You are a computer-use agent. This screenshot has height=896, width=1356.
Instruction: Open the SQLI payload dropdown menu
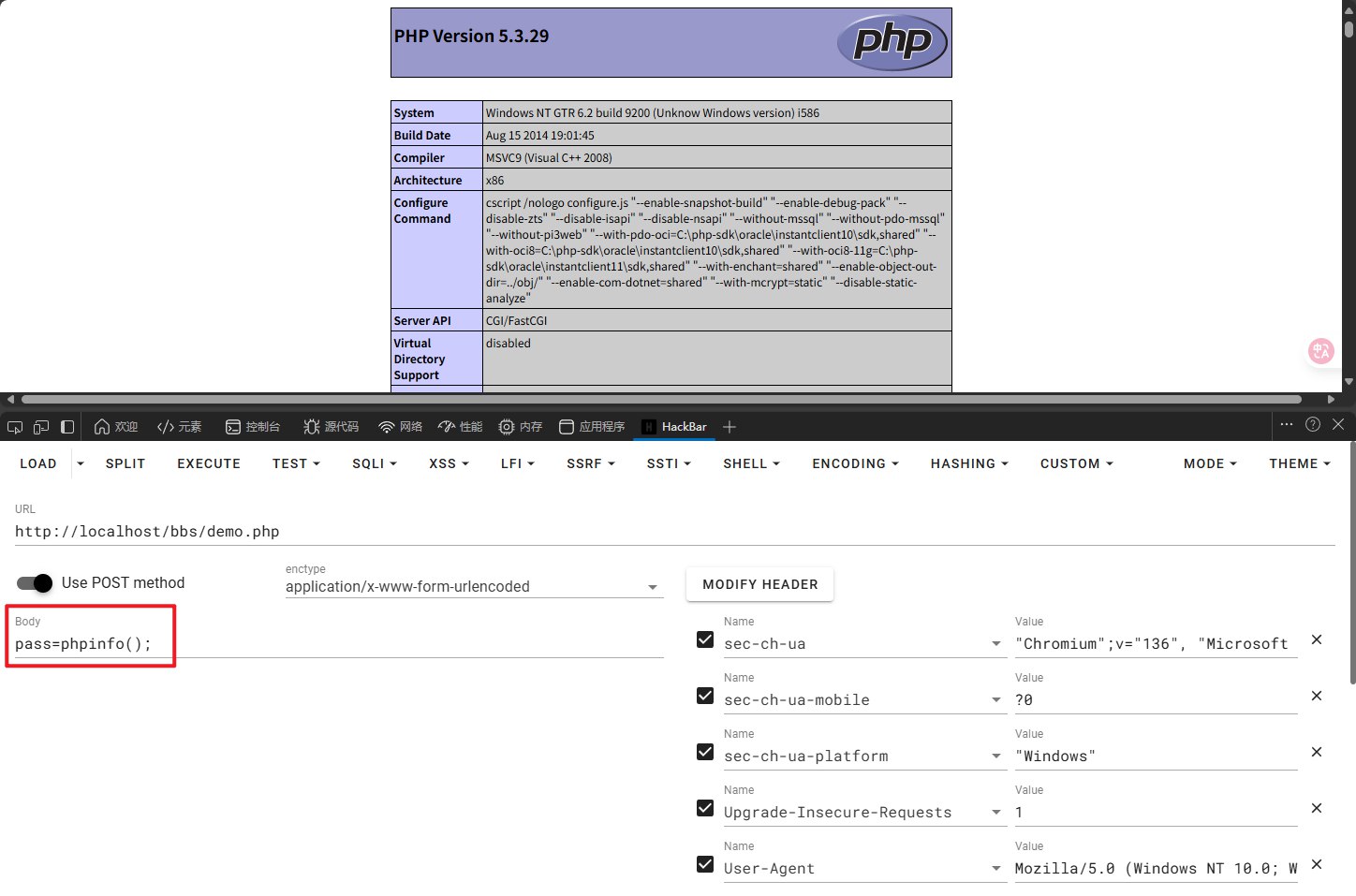[375, 463]
